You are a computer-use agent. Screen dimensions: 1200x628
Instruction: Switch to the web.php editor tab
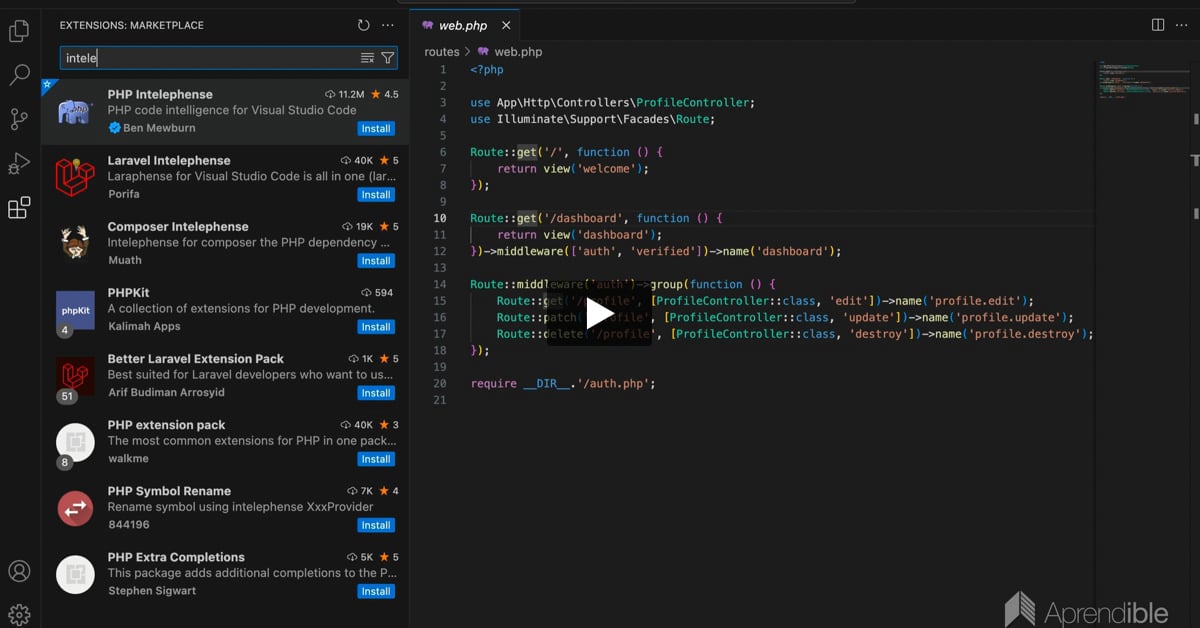(463, 25)
